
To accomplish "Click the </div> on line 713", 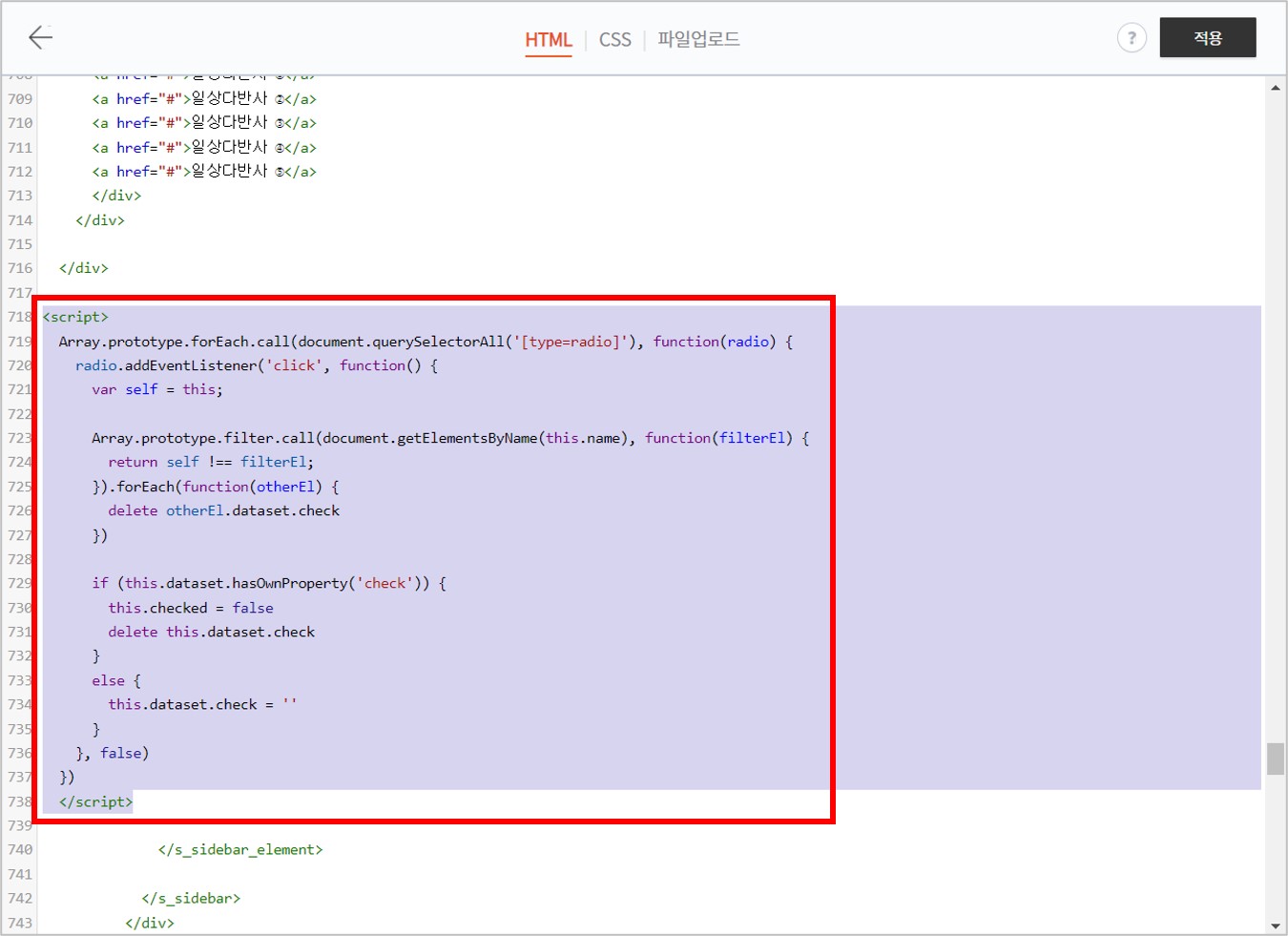I will tap(116, 195).
